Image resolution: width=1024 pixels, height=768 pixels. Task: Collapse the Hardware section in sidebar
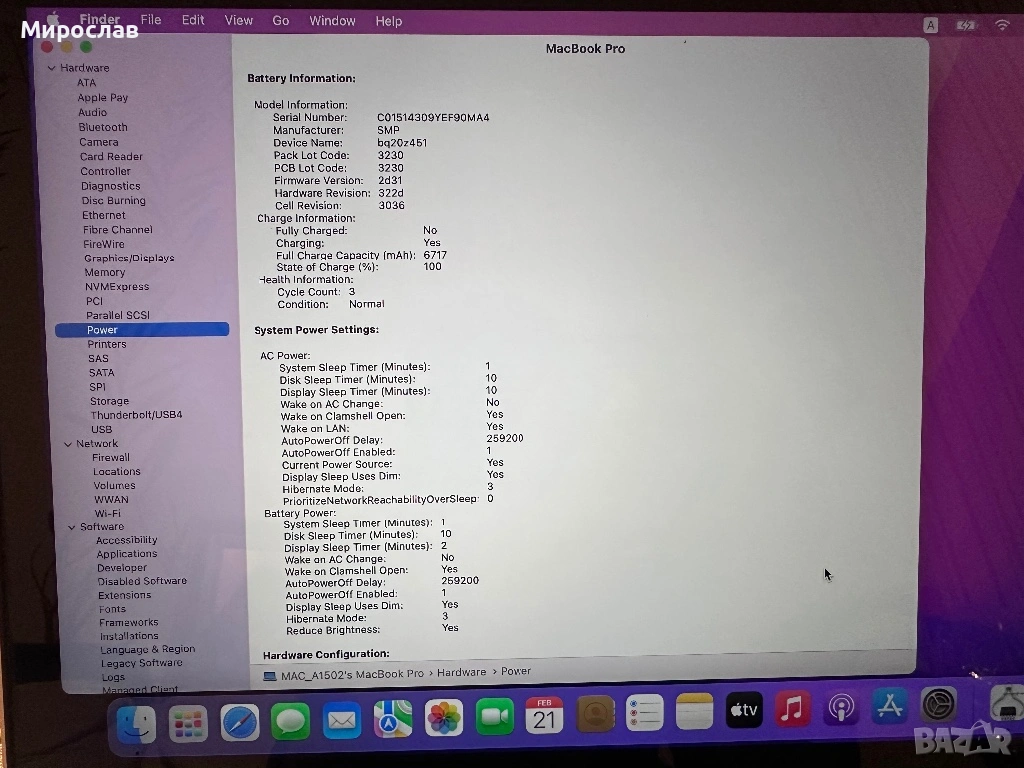52,68
